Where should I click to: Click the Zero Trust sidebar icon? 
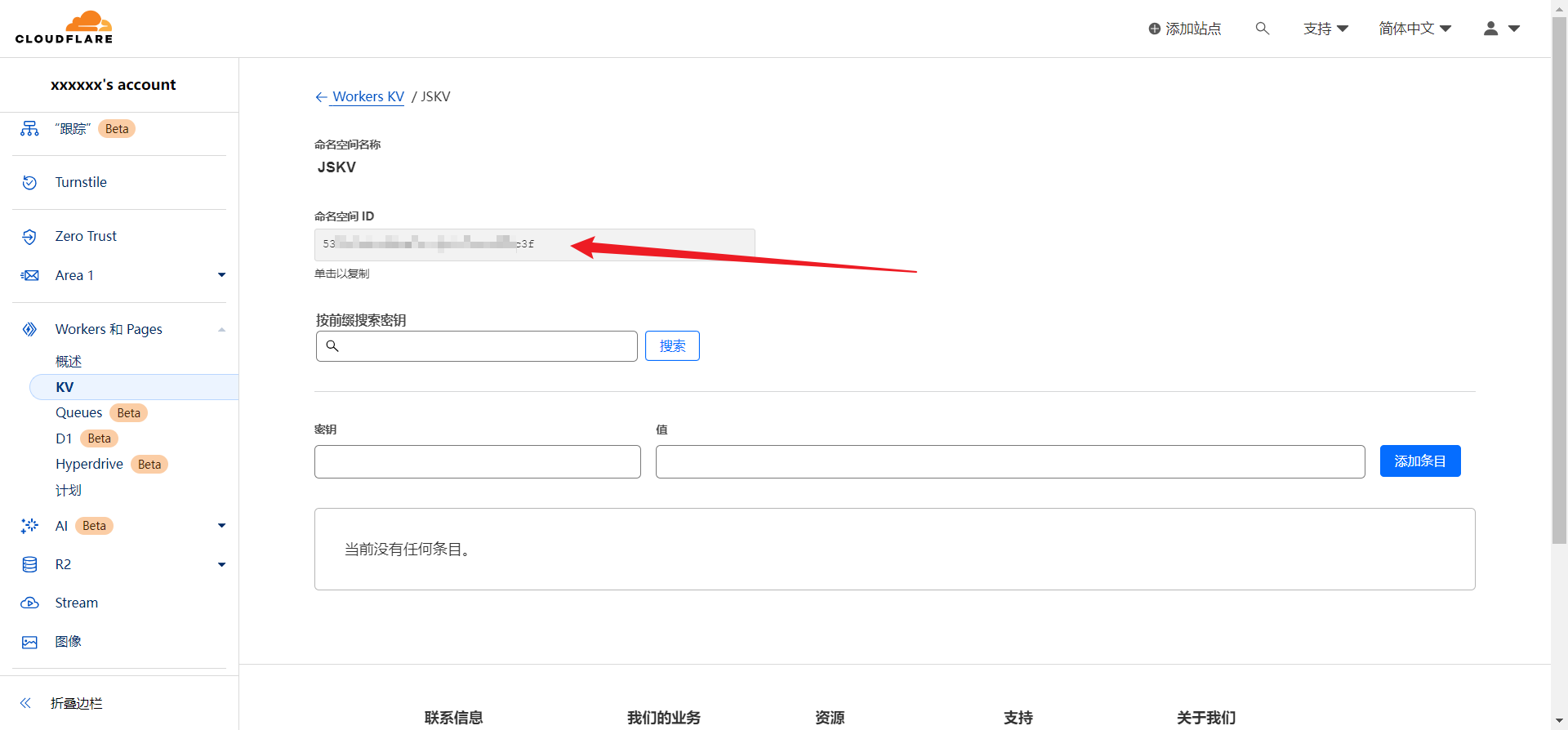point(29,236)
